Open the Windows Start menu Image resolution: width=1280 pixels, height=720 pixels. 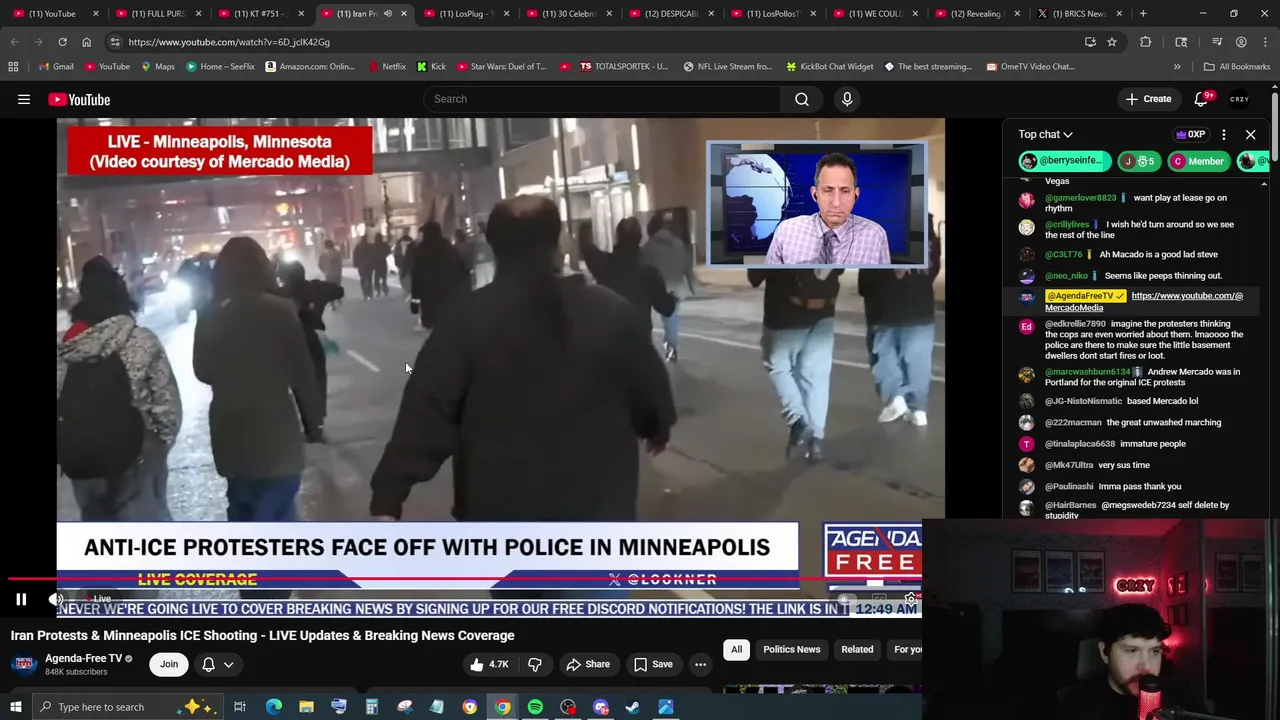click(x=15, y=707)
